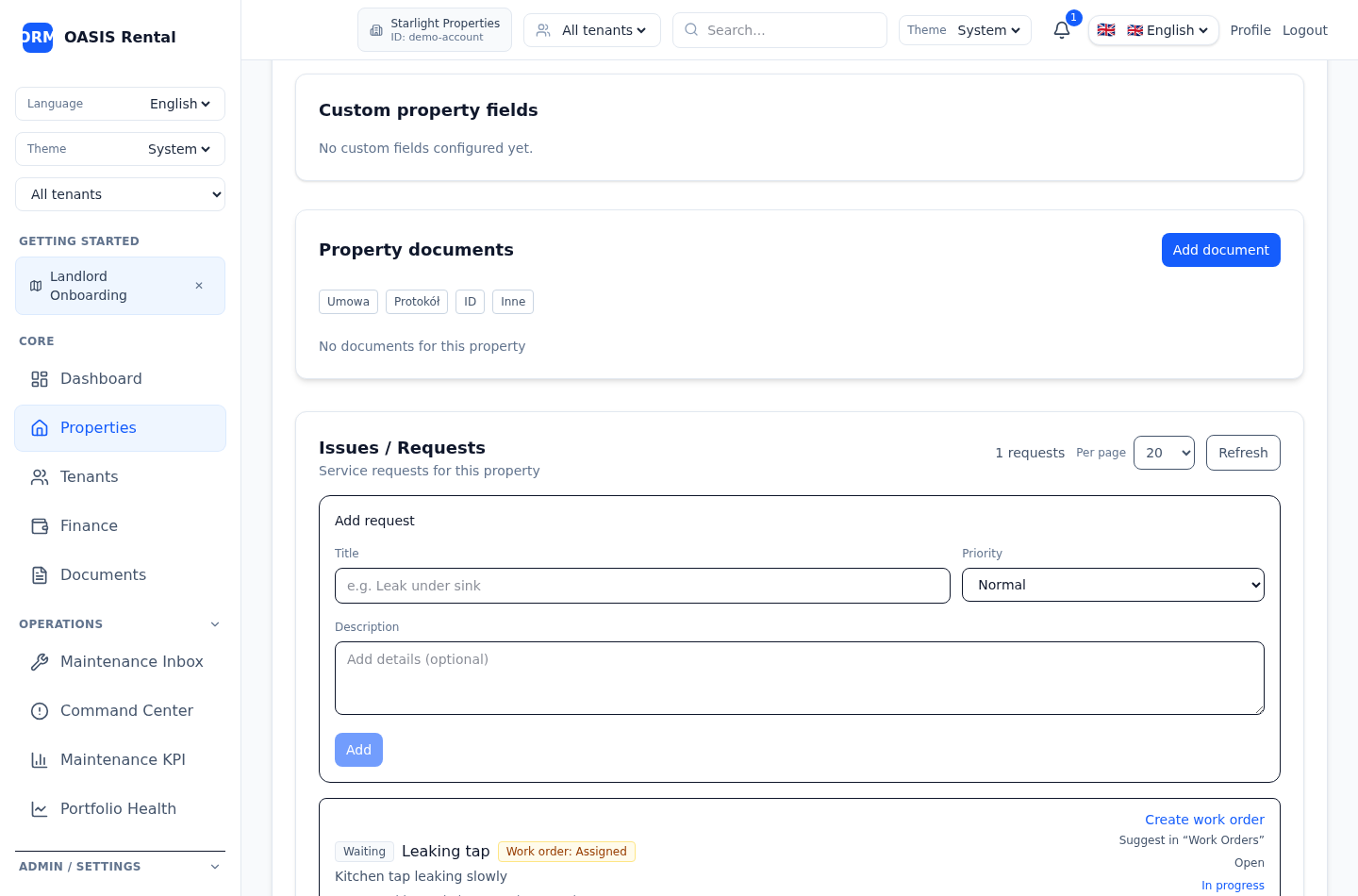Image resolution: width=1358 pixels, height=896 pixels.
Task: Click the Portfolio Health chart icon
Action: click(40, 809)
